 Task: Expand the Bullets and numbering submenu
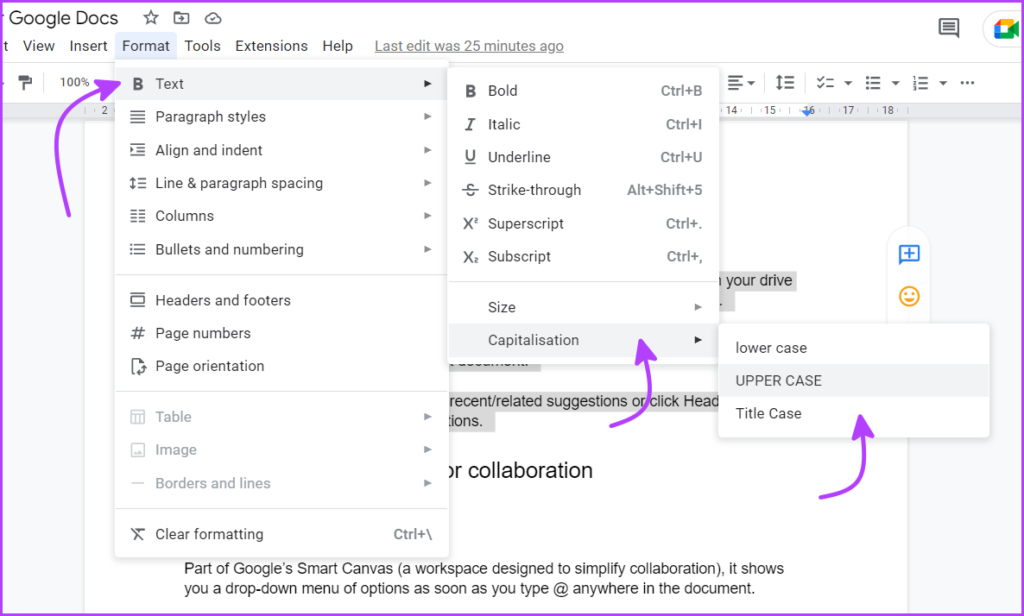pyautogui.click(x=281, y=249)
